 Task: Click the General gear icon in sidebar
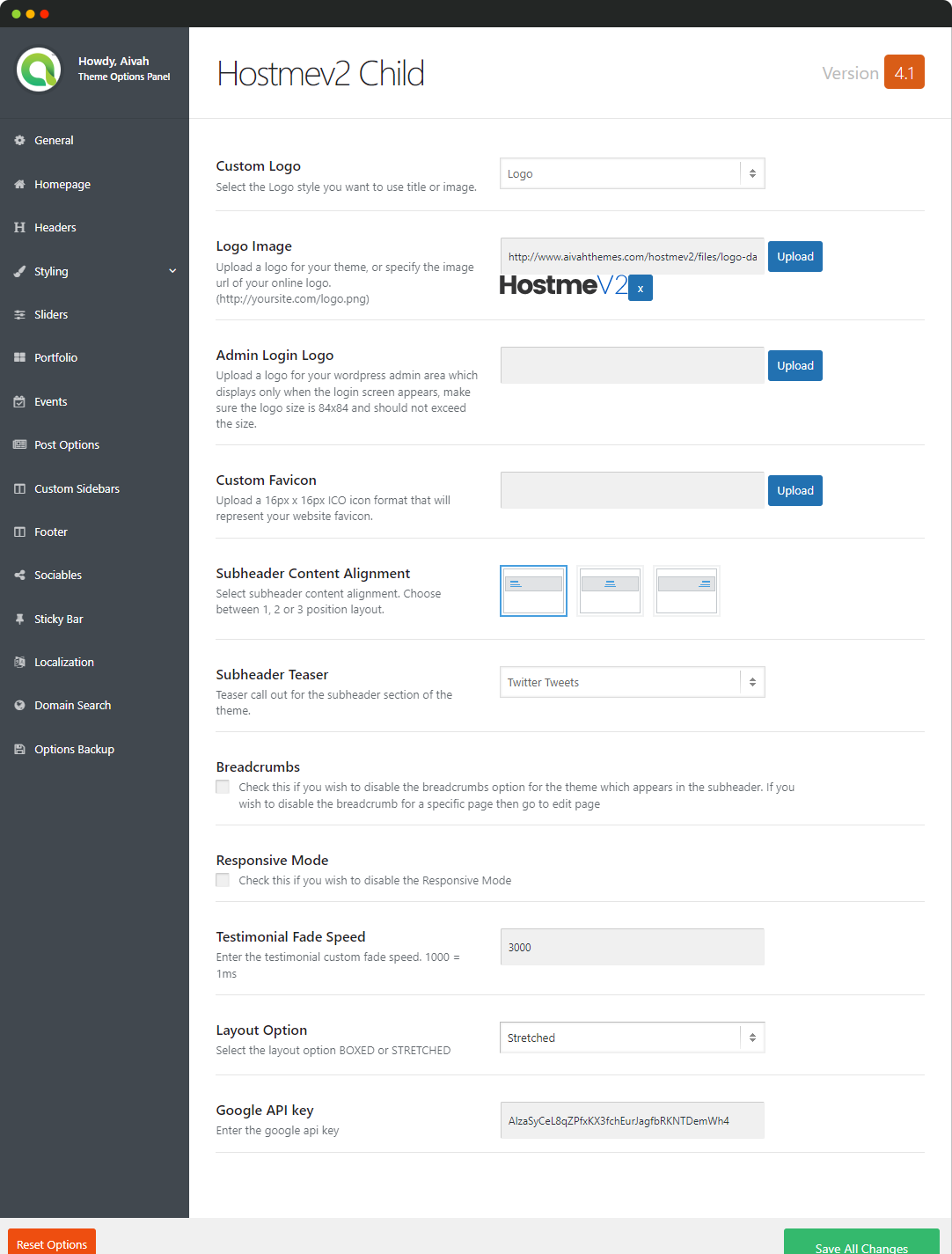point(19,141)
